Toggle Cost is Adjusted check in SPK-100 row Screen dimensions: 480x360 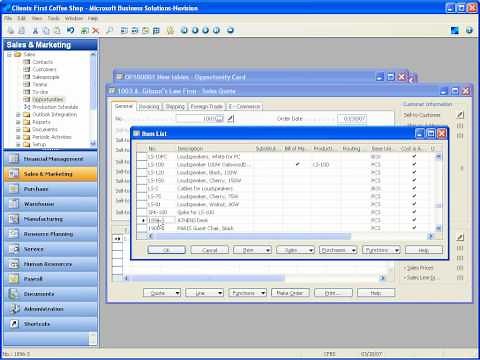414,212
